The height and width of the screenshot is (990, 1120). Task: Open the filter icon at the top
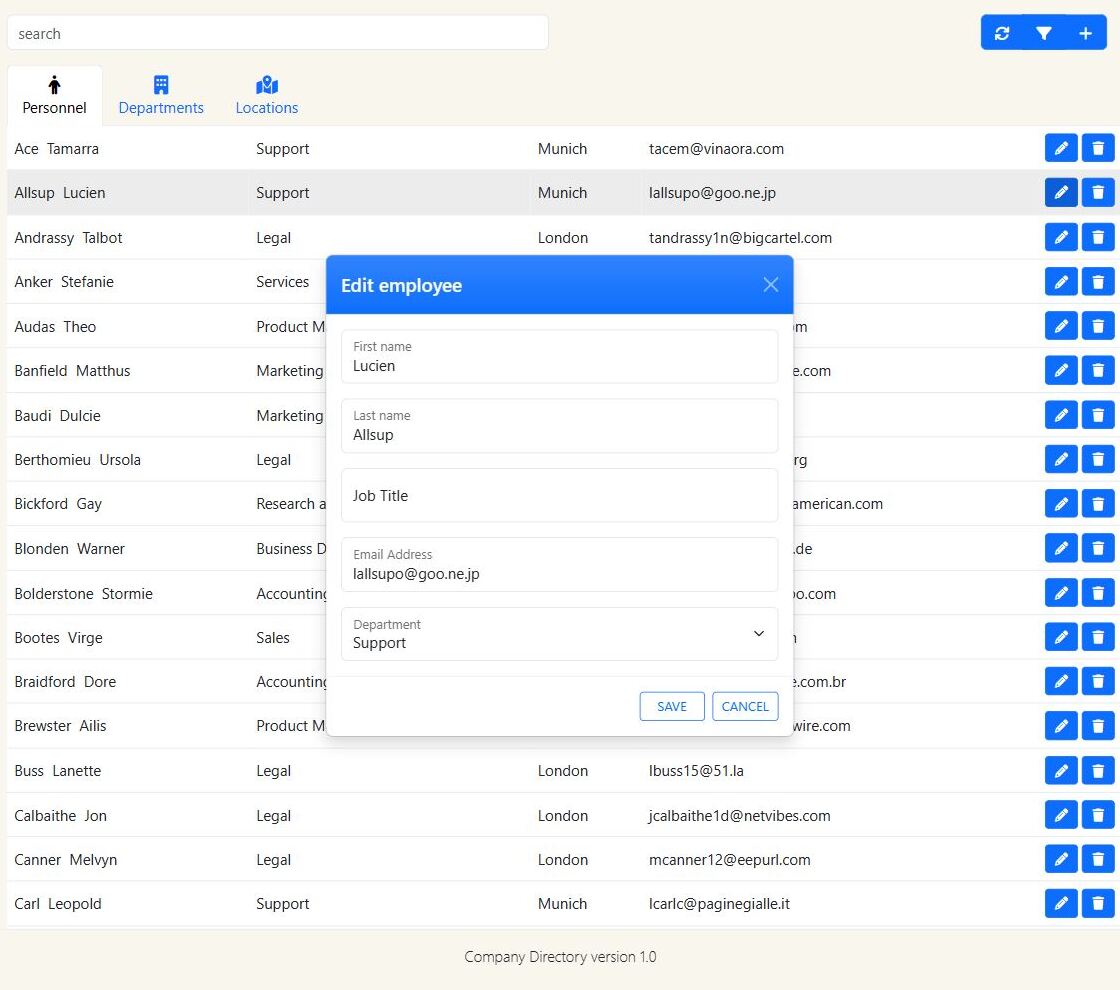point(1044,32)
